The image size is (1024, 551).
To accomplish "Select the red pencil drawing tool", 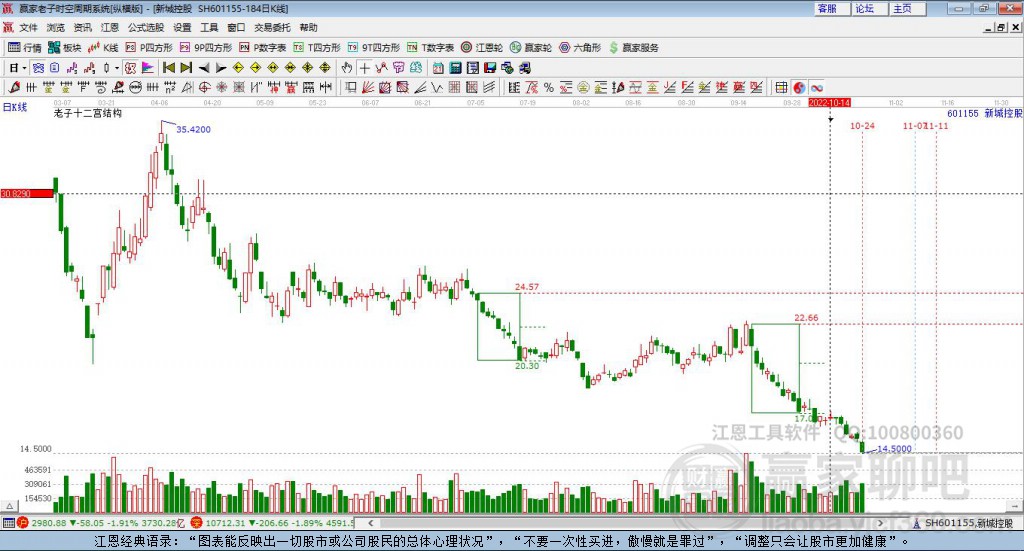I will pyautogui.click(x=14, y=87).
